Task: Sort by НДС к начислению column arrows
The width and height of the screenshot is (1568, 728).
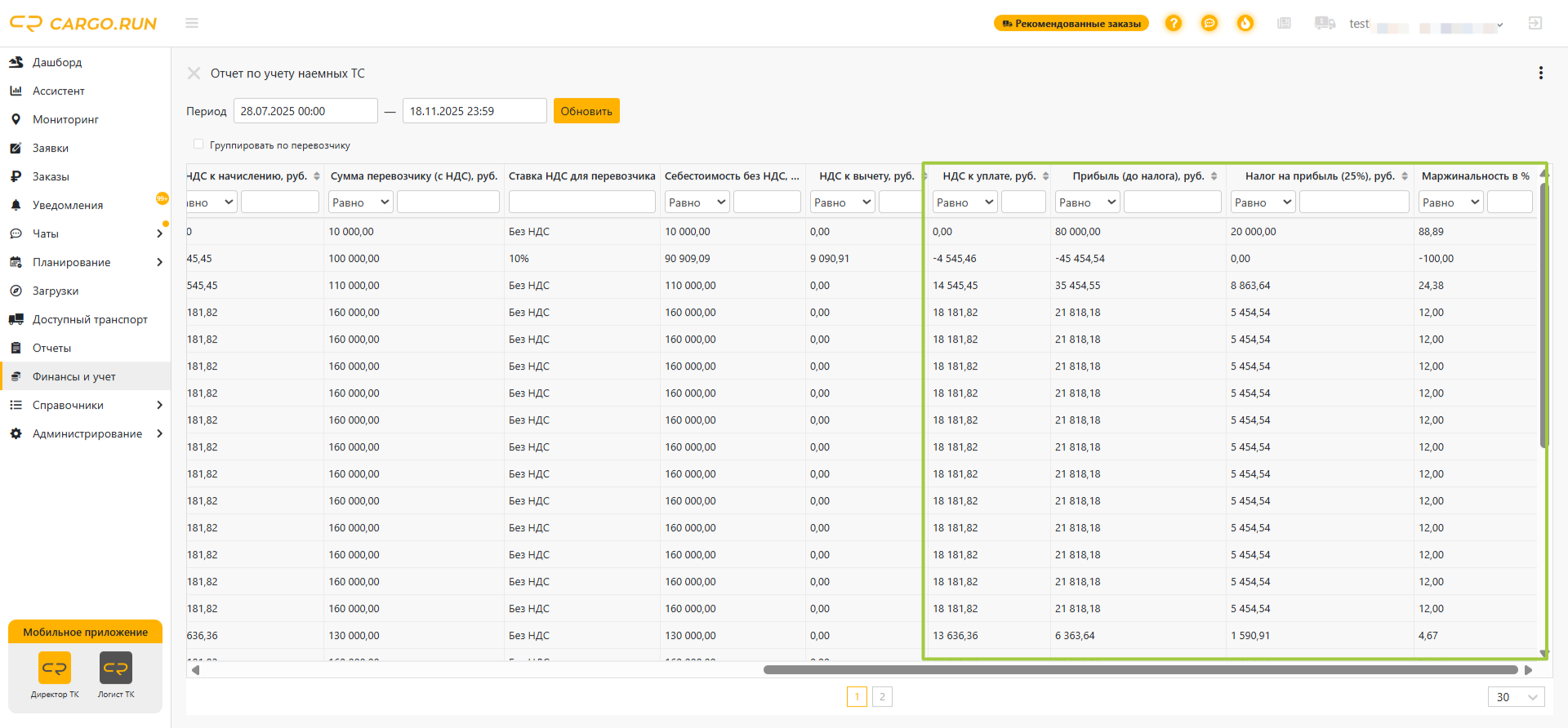Action: point(317,176)
